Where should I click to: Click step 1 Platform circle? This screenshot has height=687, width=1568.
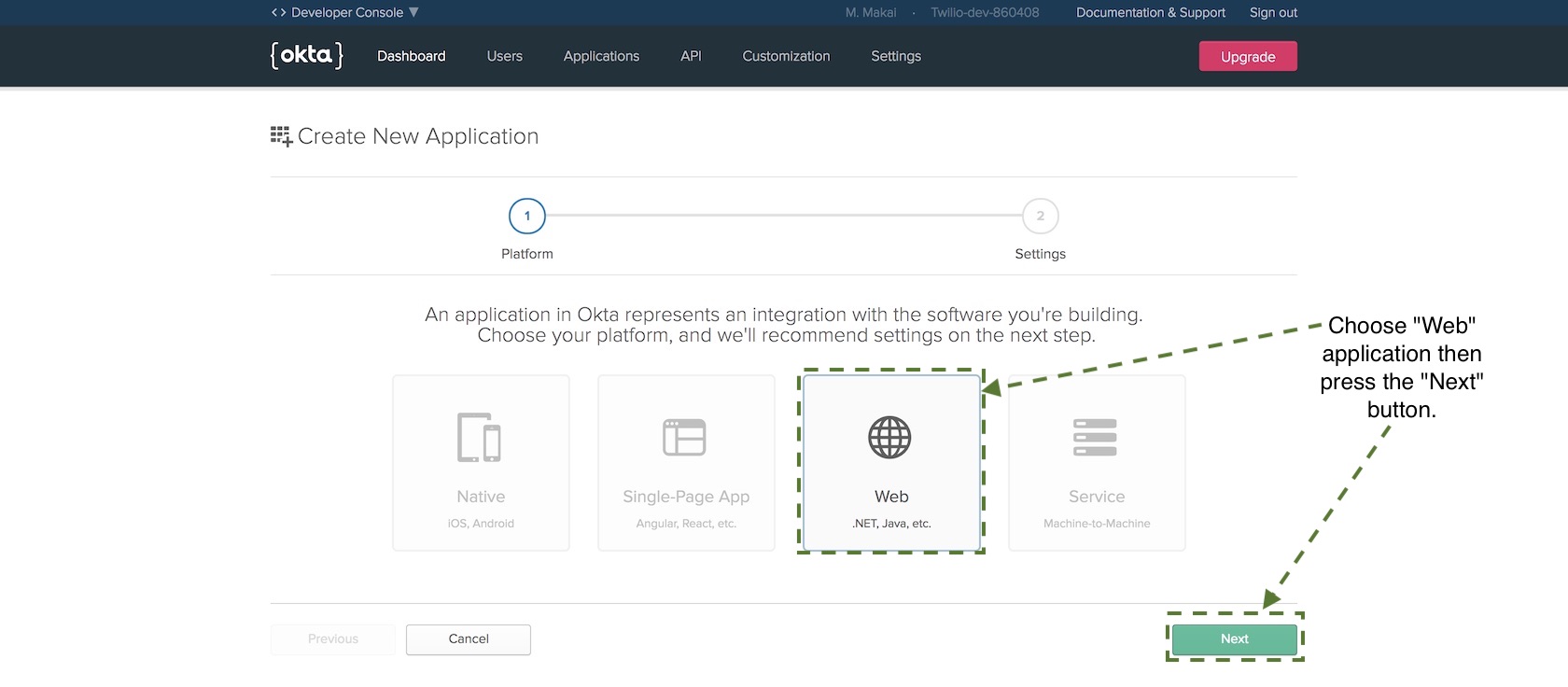pyautogui.click(x=527, y=216)
